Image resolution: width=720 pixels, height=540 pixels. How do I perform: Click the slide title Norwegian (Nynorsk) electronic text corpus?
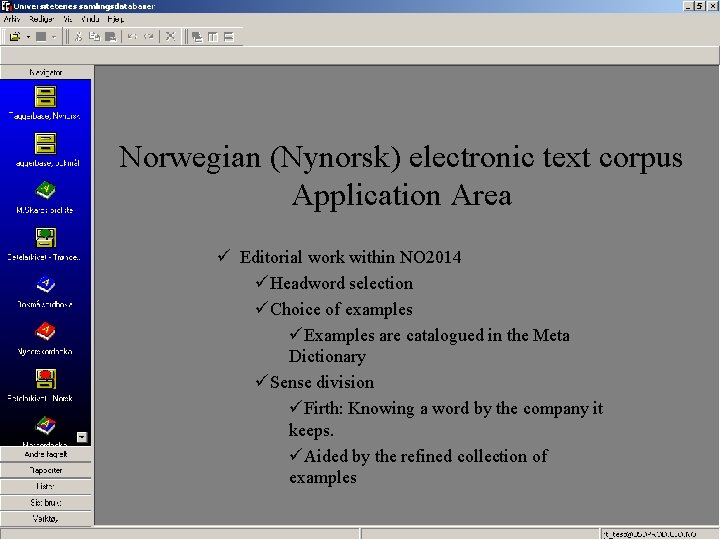[401, 158]
